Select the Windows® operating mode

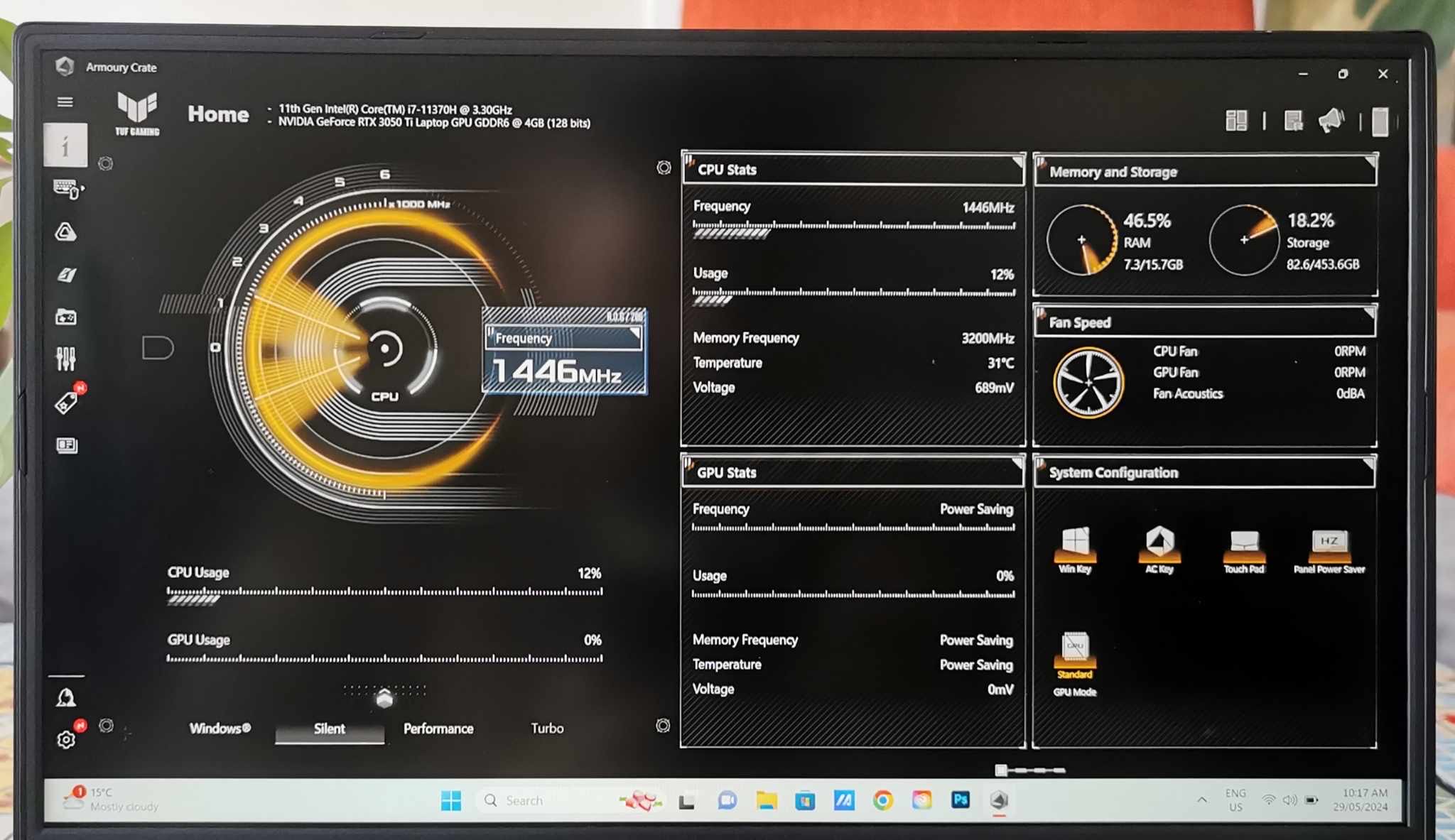[220, 729]
